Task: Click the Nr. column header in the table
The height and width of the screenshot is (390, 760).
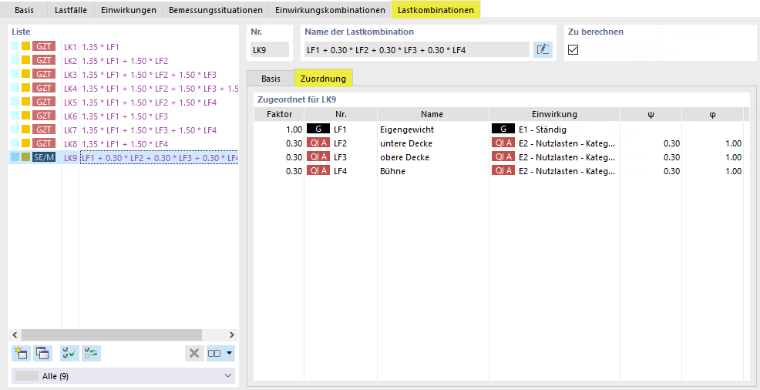Action: pos(341,114)
